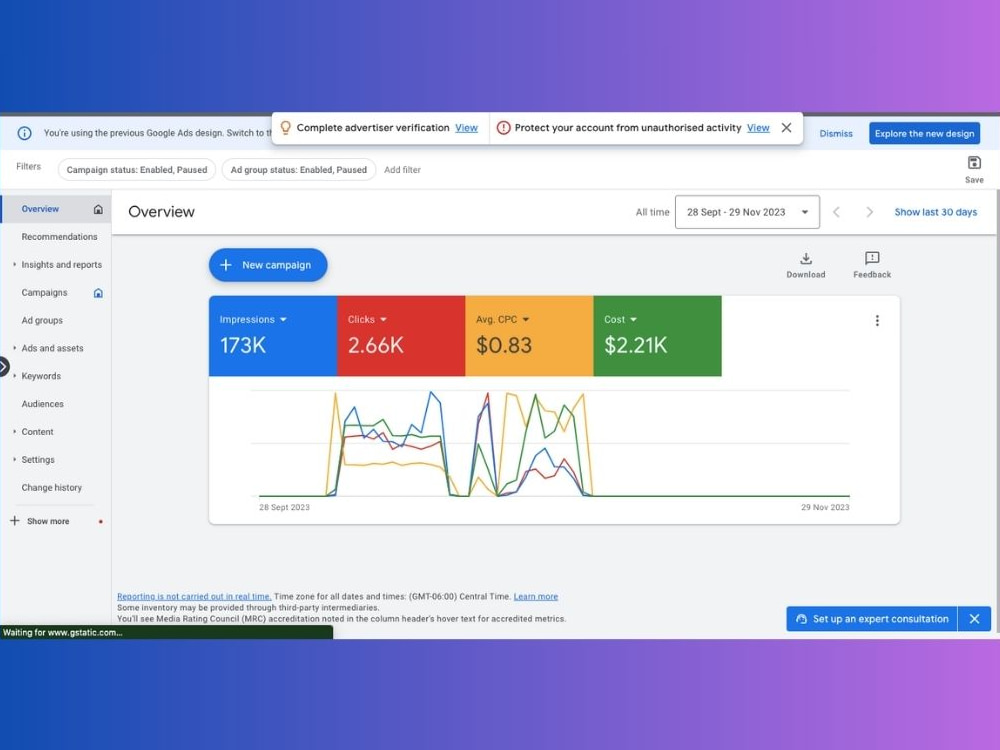This screenshot has height=750, width=1000.
Task: Click the headset icon in expert consultation button
Action: tap(802, 619)
